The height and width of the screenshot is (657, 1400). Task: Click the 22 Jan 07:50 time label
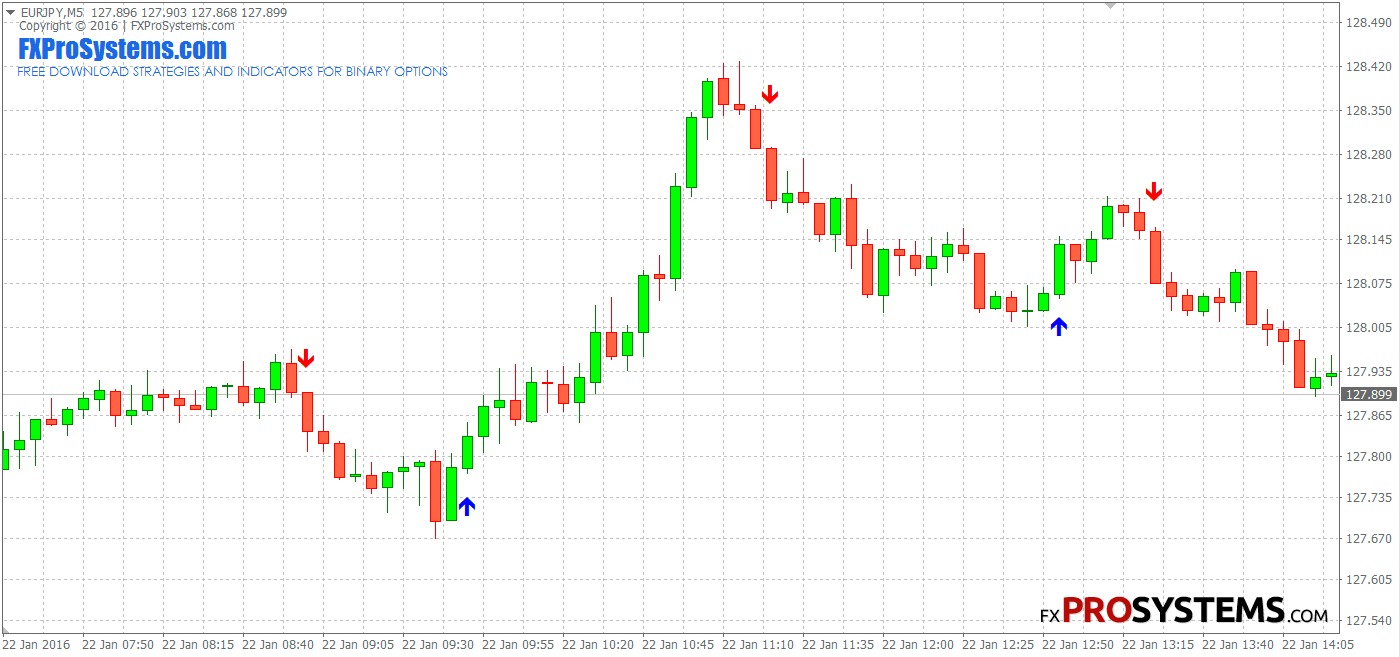click(118, 645)
